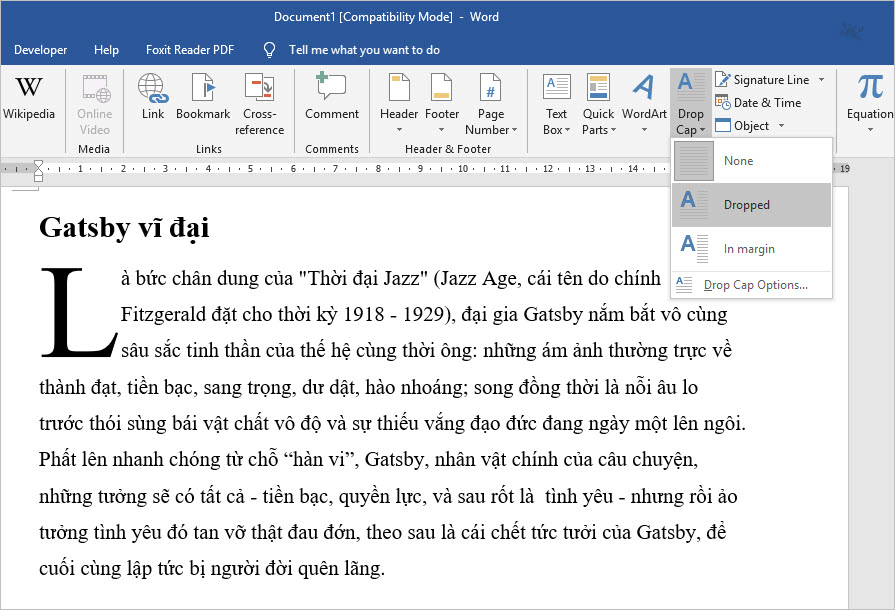
Task: Click the heading 'Gatsby vĩ đại'
Action: point(124,228)
